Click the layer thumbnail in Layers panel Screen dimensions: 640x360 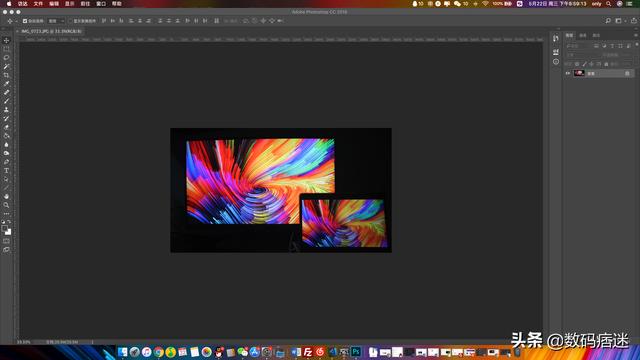click(579, 73)
